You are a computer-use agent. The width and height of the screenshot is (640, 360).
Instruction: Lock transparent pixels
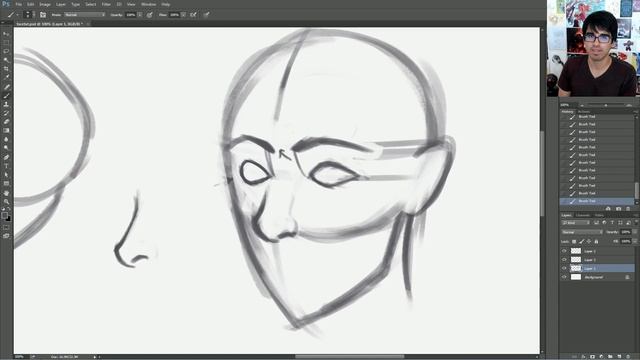pos(574,242)
